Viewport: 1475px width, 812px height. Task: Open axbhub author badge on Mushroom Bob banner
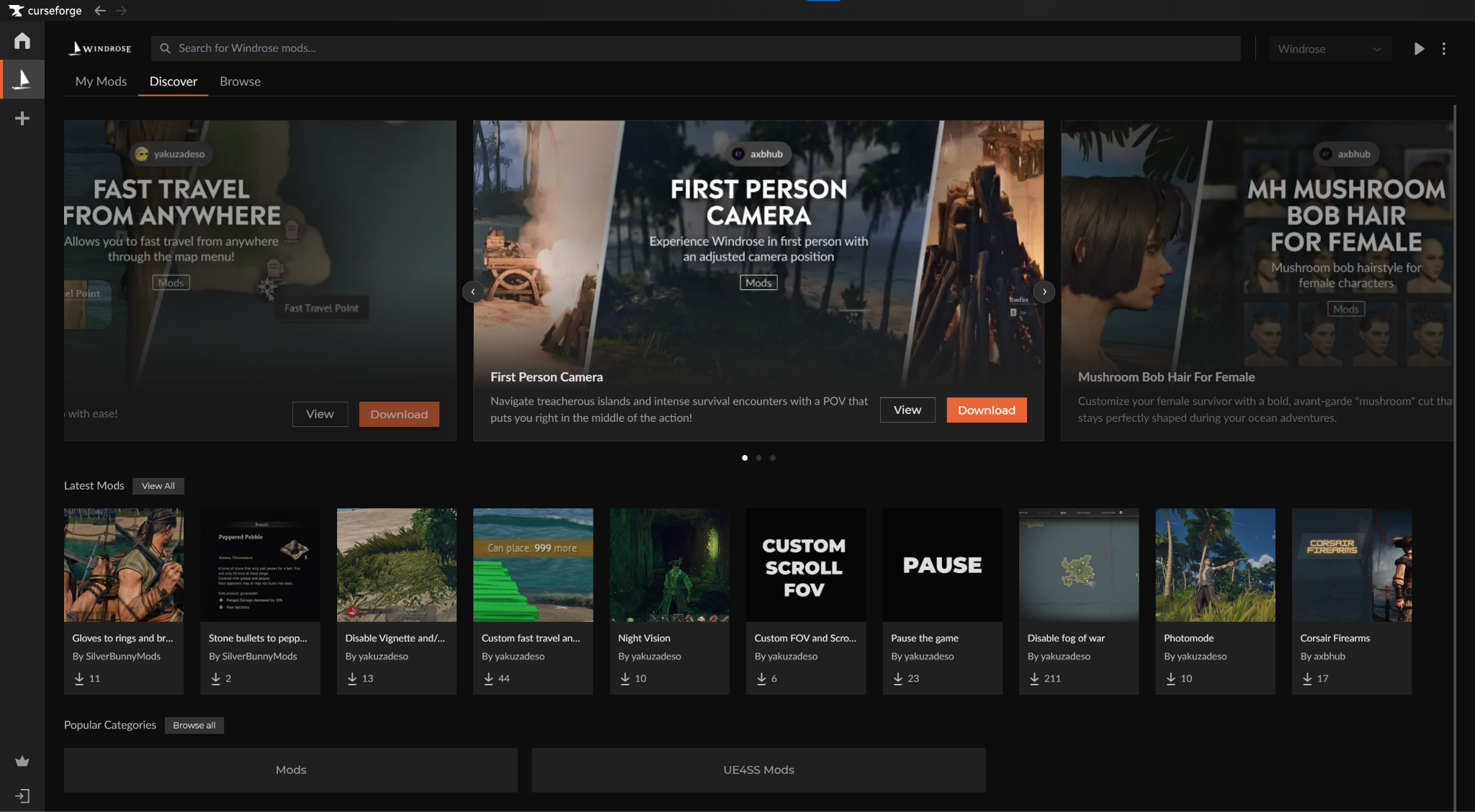click(1346, 154)
